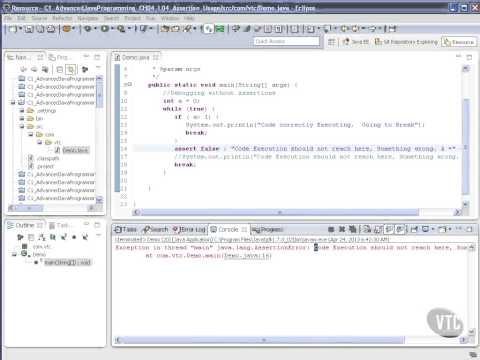Minimize the editor area
480x360 pixels.
[458, 57]
